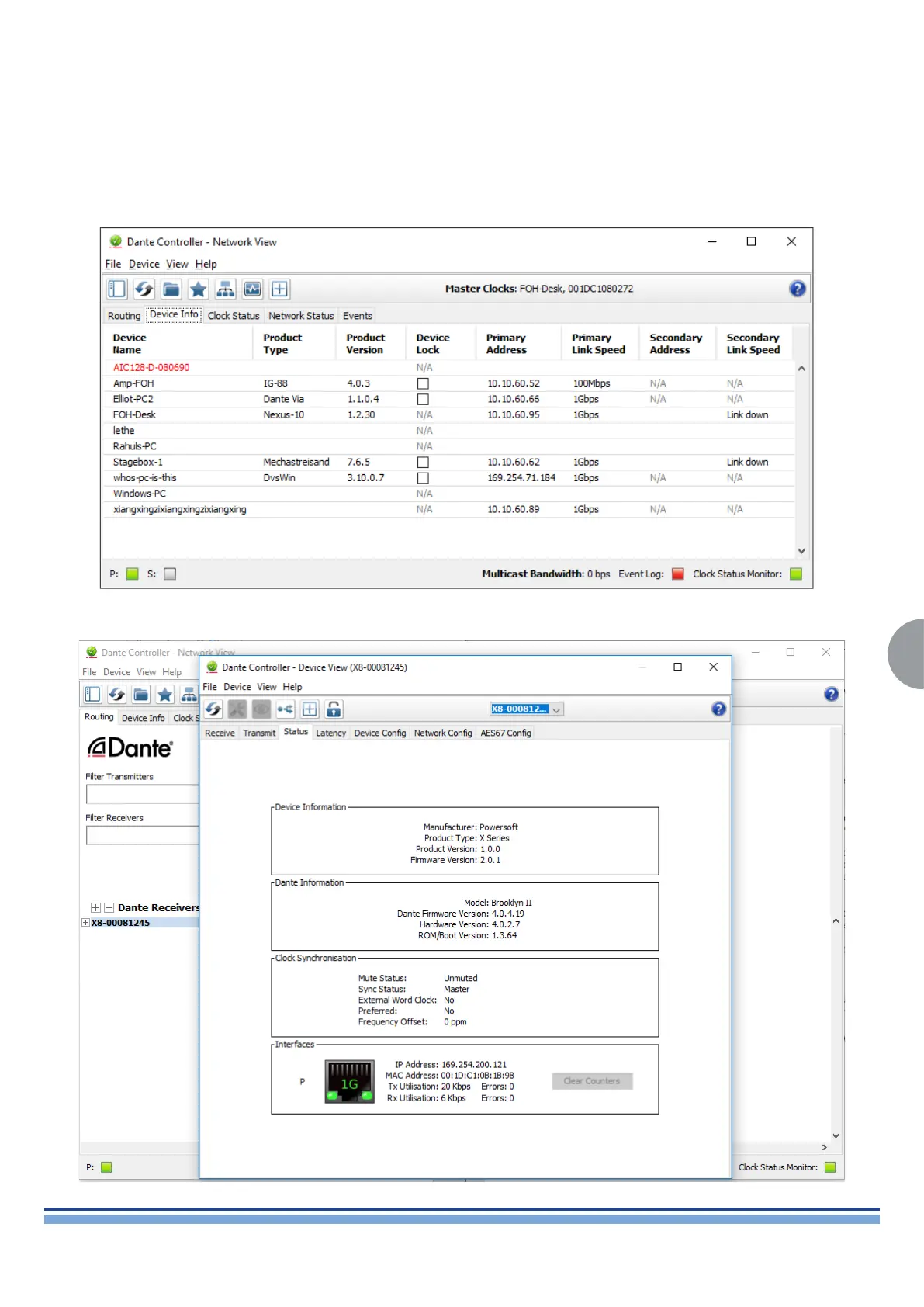Image resolution: width=924 pixels, height=1307 pixels.
Task: Click the network device chooser icon in top Network View
Action: [x=226, y=289]
